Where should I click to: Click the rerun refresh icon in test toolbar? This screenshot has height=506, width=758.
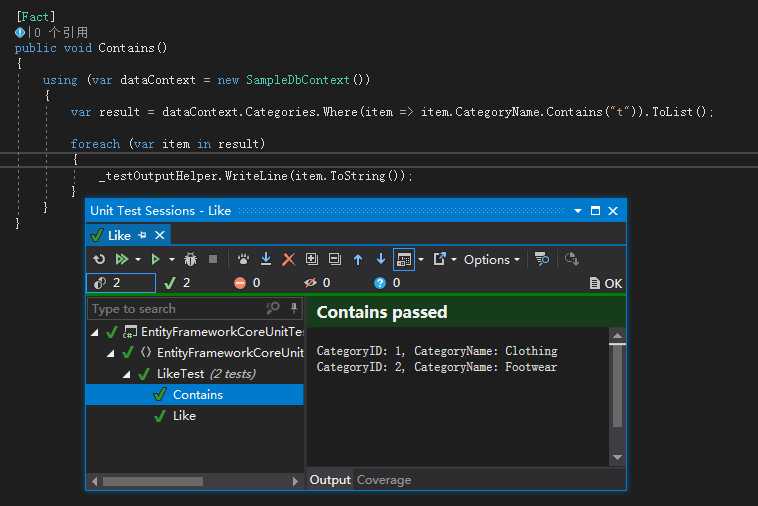(x=99, y=260)
